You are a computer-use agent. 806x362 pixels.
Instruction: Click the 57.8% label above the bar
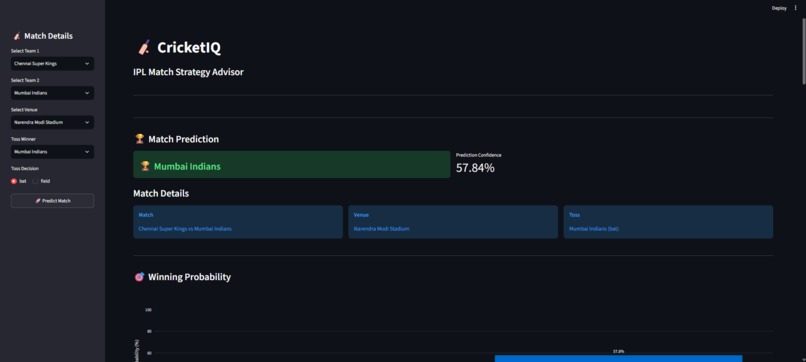coord(618,351)
